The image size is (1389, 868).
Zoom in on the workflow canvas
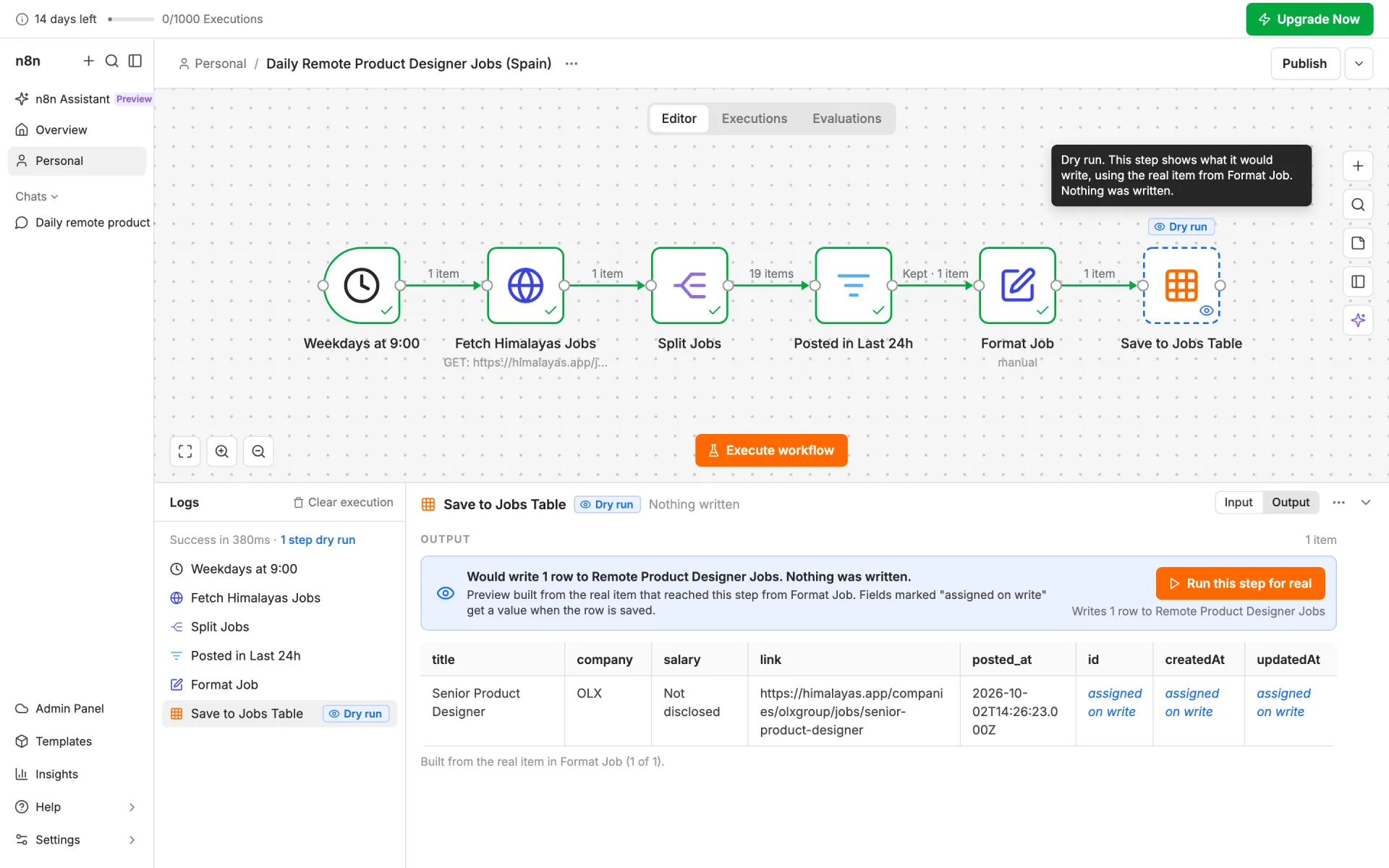click(x=222, y=451)
